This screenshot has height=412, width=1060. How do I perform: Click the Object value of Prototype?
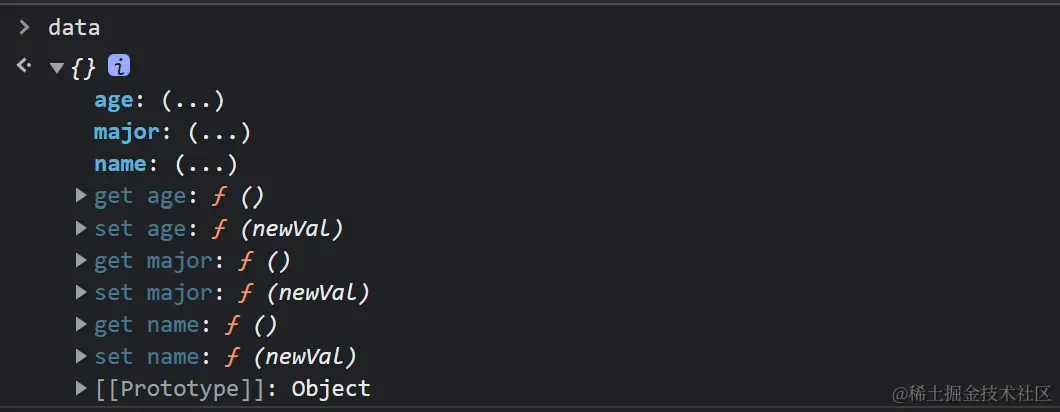pyautogui.click(x=331, y=389)
